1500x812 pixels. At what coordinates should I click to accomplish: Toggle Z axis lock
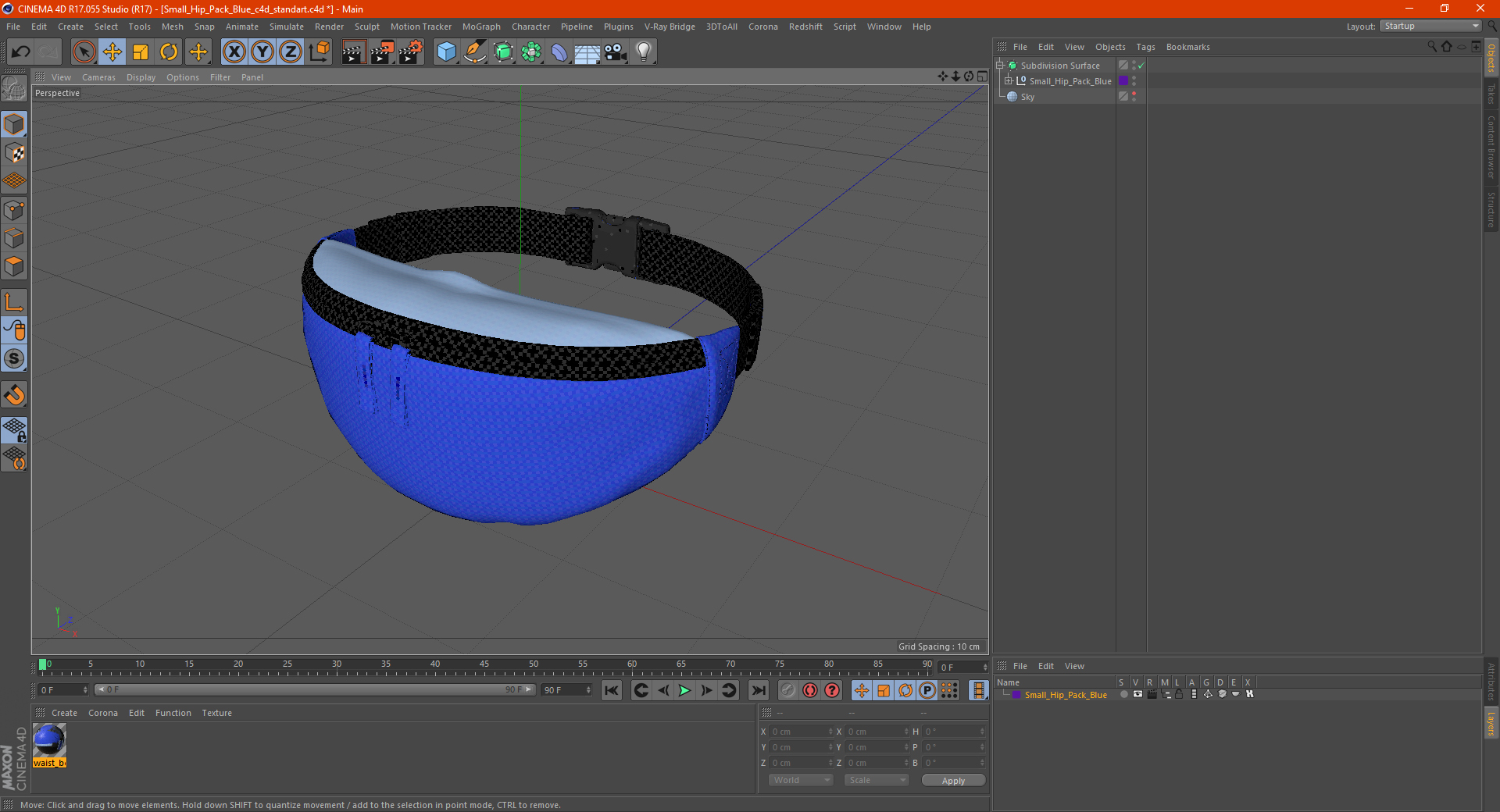coord(291,52)
